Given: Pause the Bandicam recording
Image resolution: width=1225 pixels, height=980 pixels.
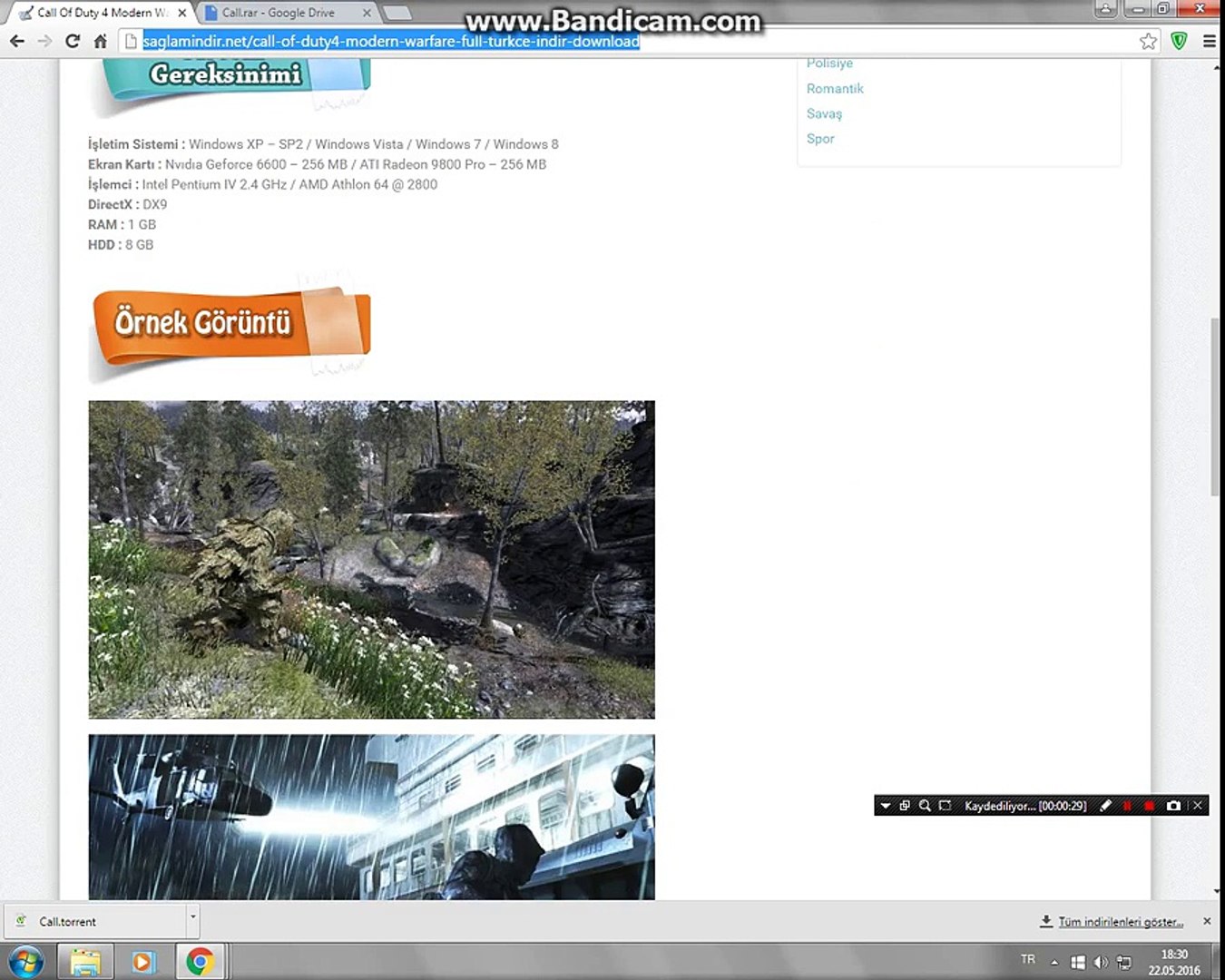Looking at the screenshot, I should click(1128, 806).
